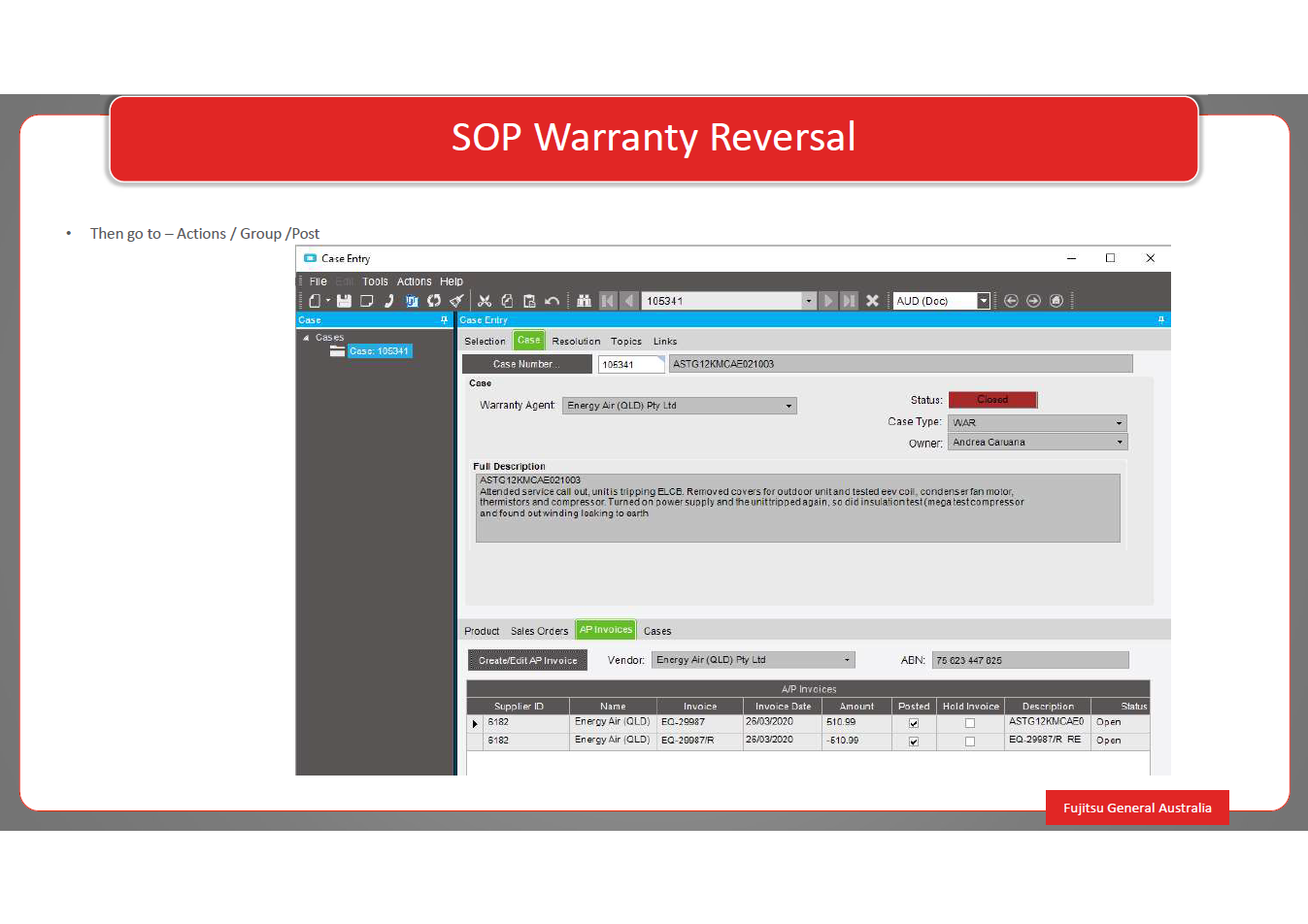
Task: Switch to the Selection tab
Action: click(x=485, y=341)
